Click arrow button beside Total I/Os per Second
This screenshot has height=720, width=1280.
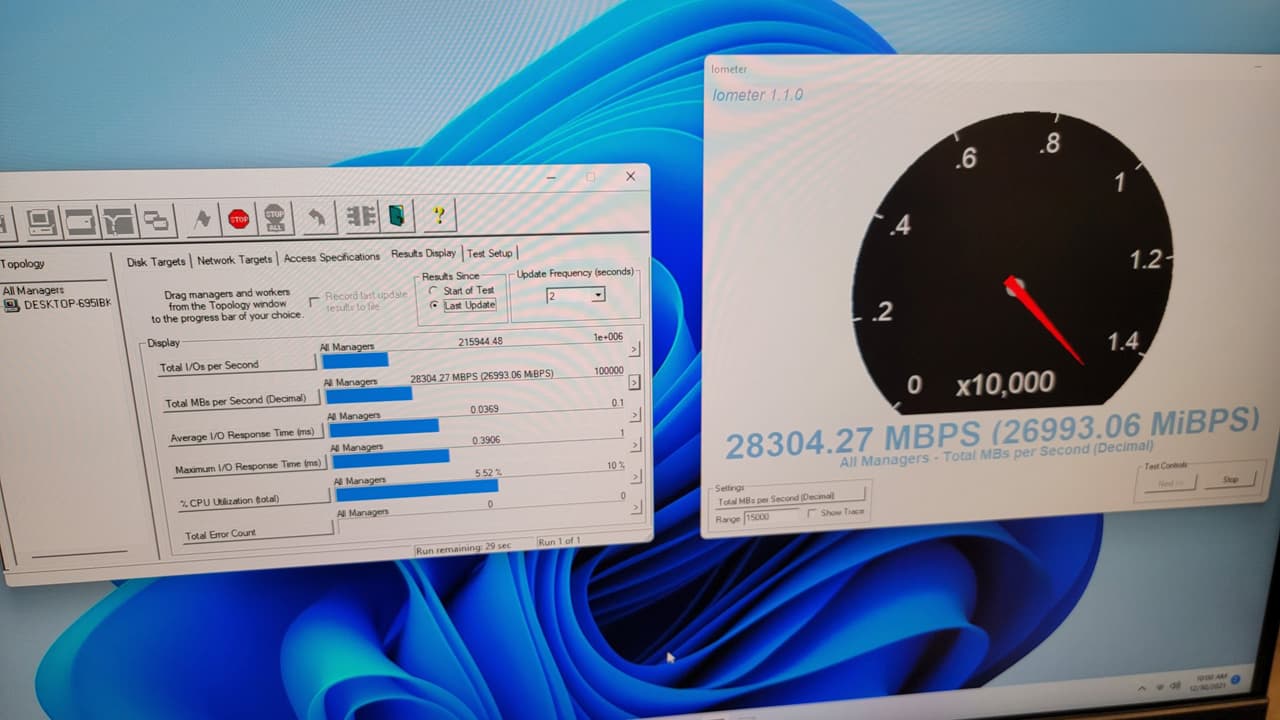pyautogui.click(x=634, y=350)
